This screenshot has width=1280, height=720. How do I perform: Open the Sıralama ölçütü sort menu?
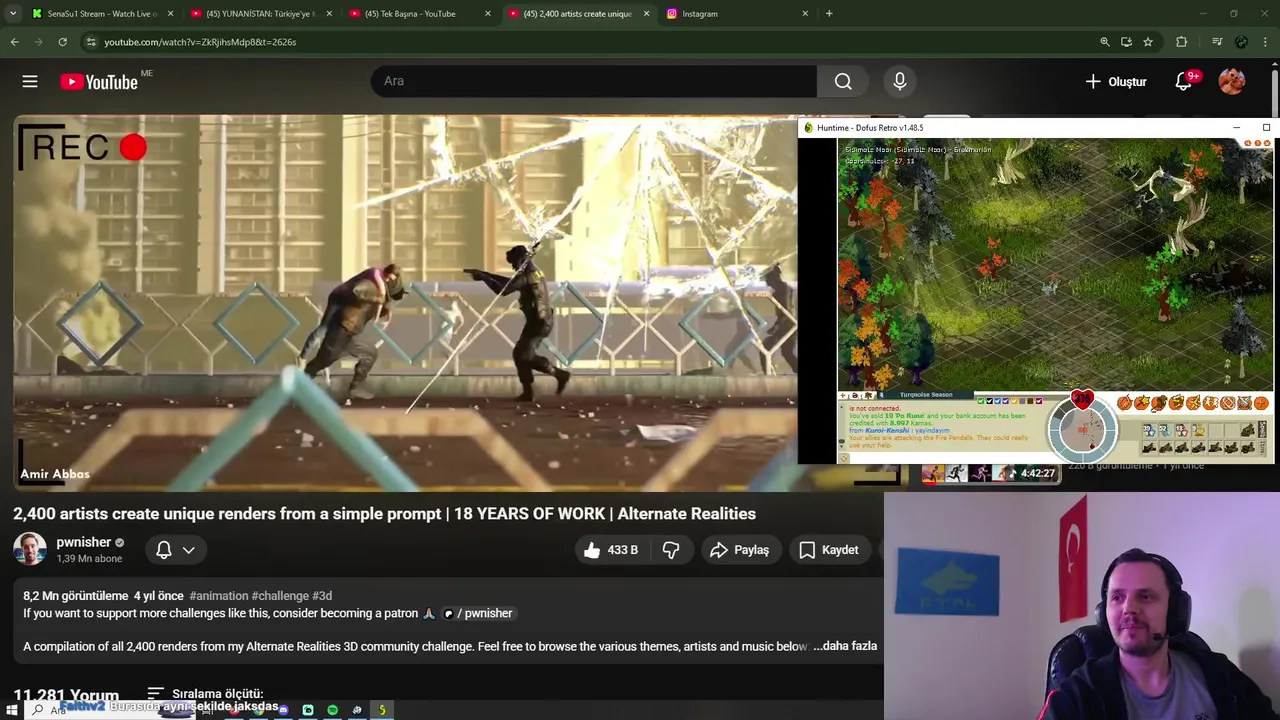(x=205, y=693)
